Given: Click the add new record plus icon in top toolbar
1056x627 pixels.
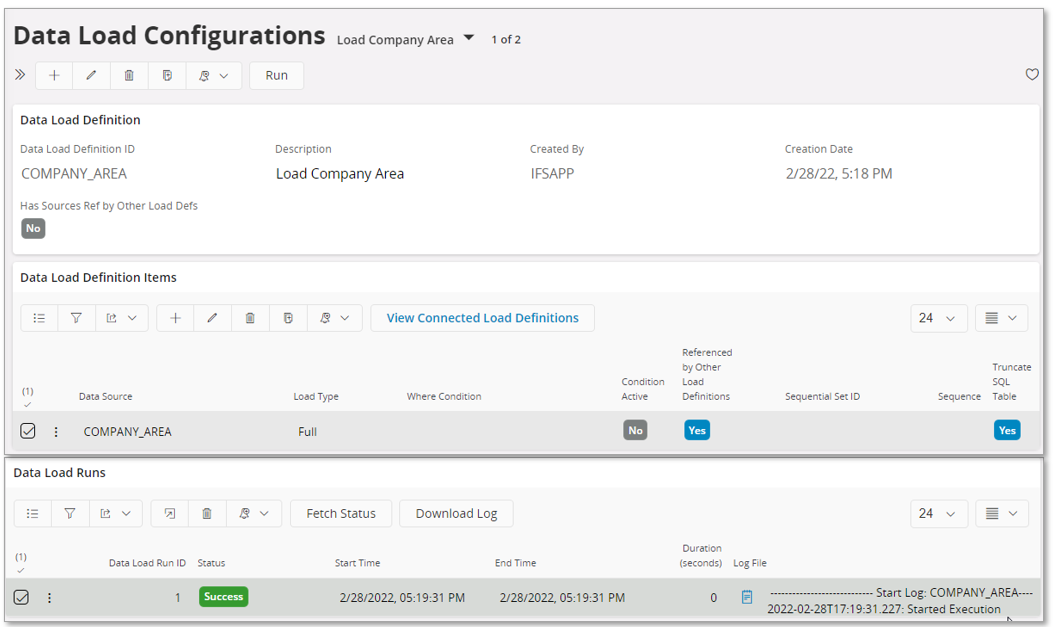Looking at the screenshot, I should point(54,75).
